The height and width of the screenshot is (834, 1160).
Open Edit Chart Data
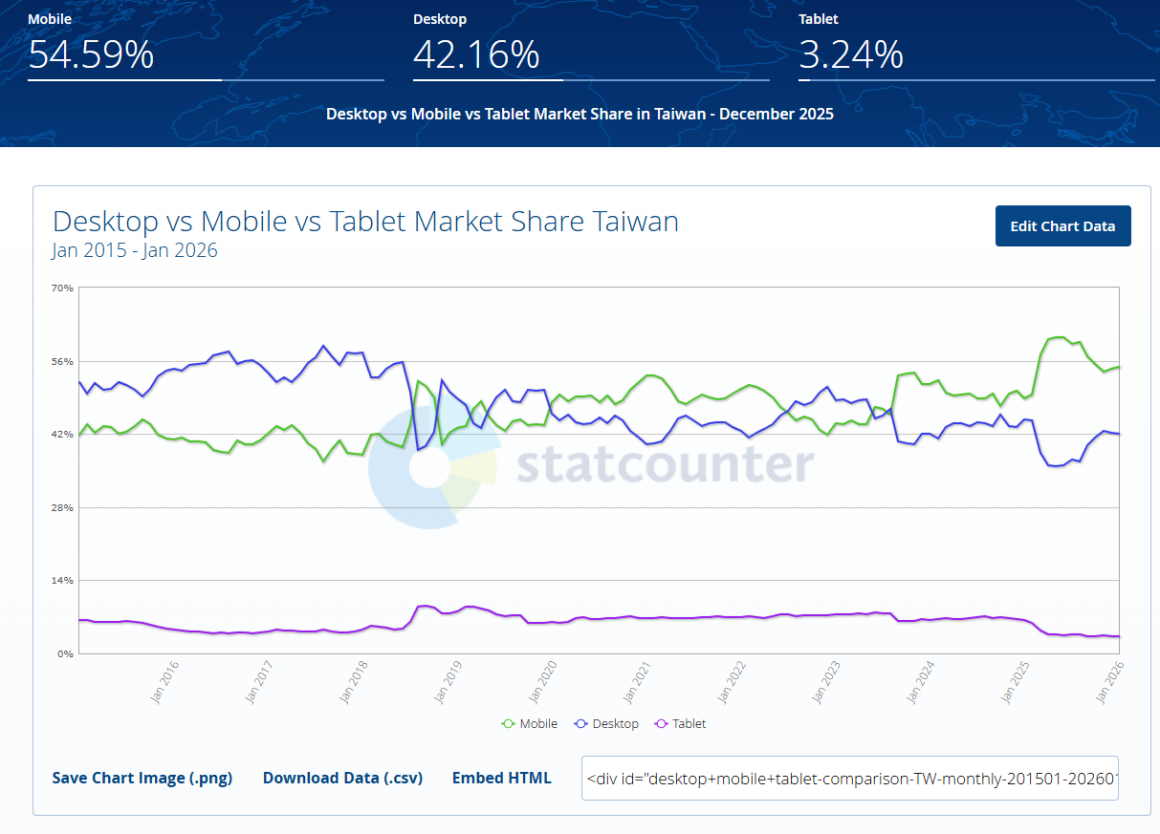1062,226
